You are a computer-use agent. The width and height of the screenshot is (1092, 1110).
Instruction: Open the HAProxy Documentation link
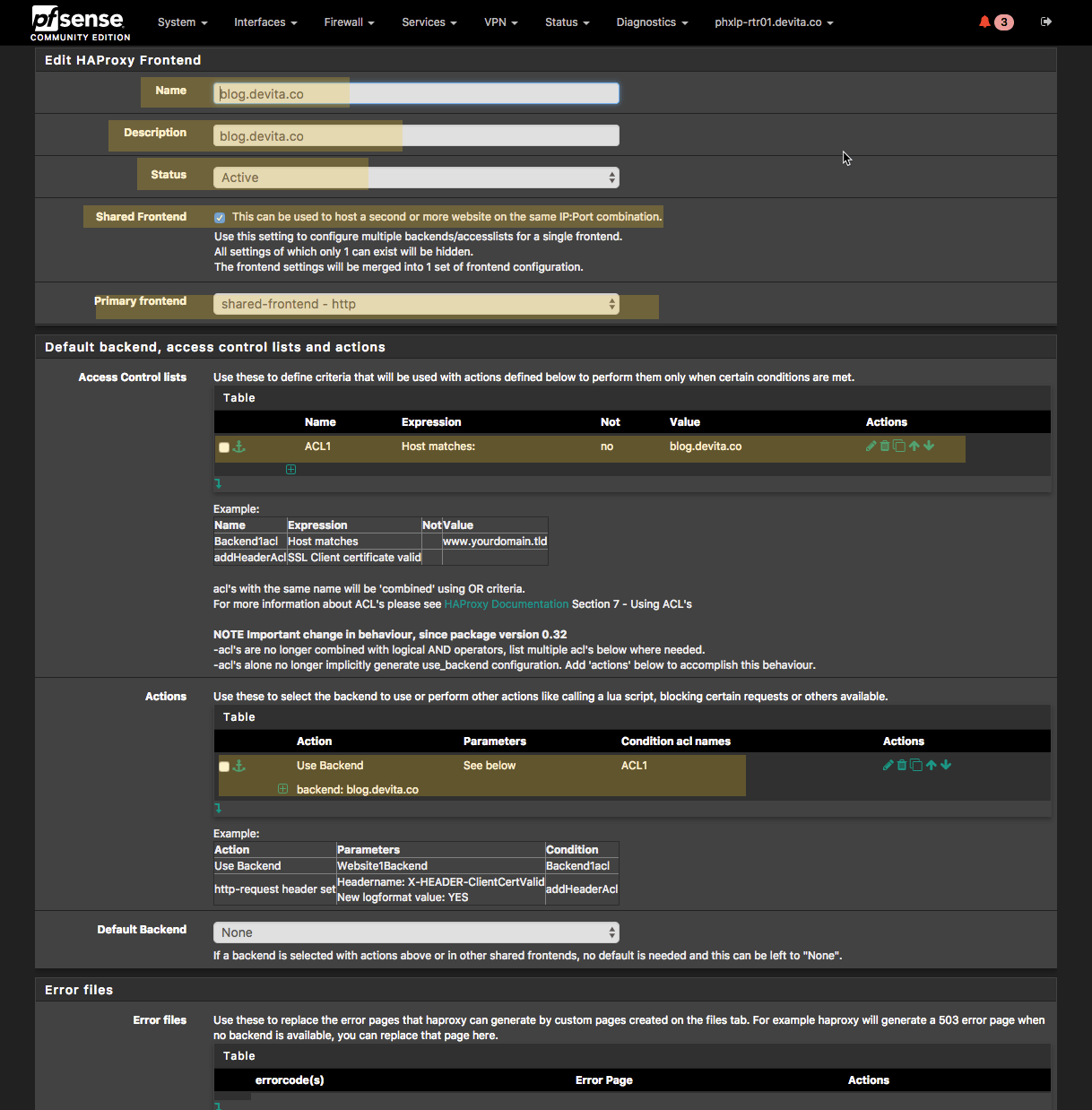point(507,604)
